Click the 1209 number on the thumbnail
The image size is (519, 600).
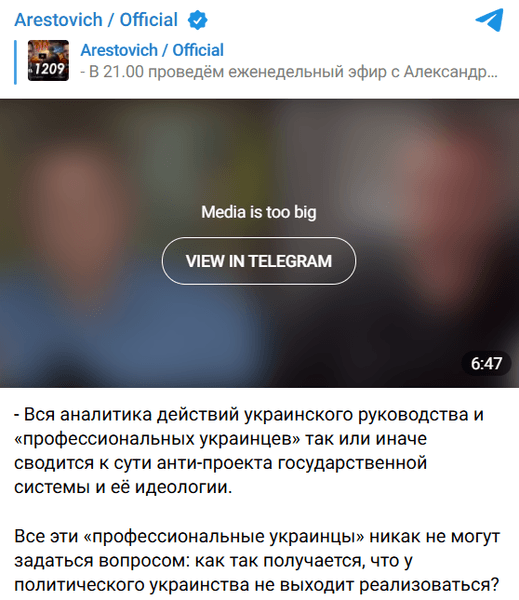[x=49, y=69]
